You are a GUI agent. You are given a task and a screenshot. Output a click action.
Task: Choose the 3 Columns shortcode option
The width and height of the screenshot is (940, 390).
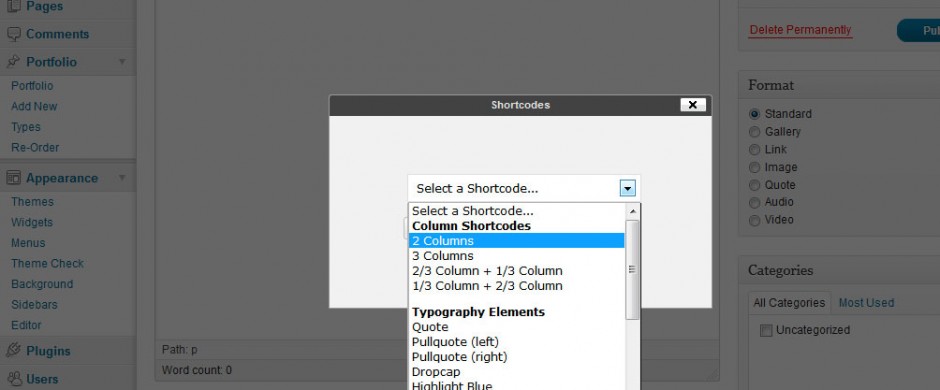coord(516,256)
